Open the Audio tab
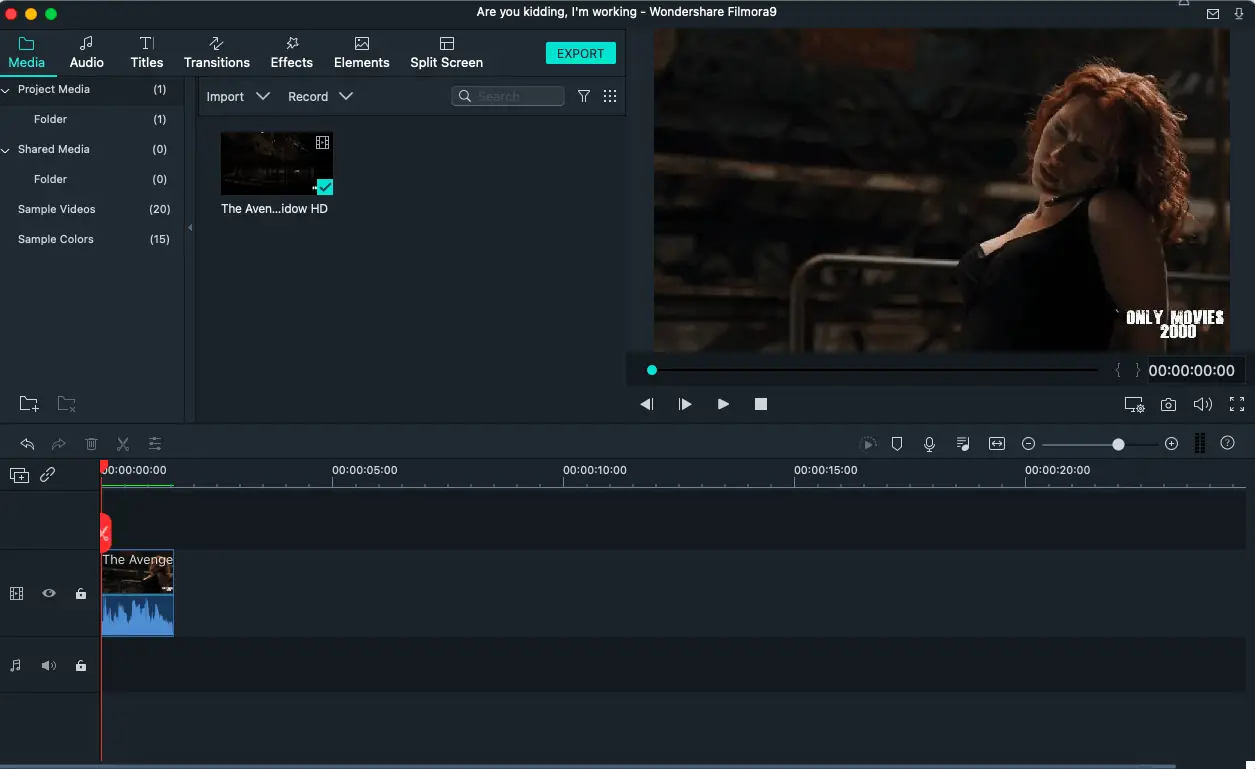This screenshot has height=769, width=1255. click(x=87, y=53)
